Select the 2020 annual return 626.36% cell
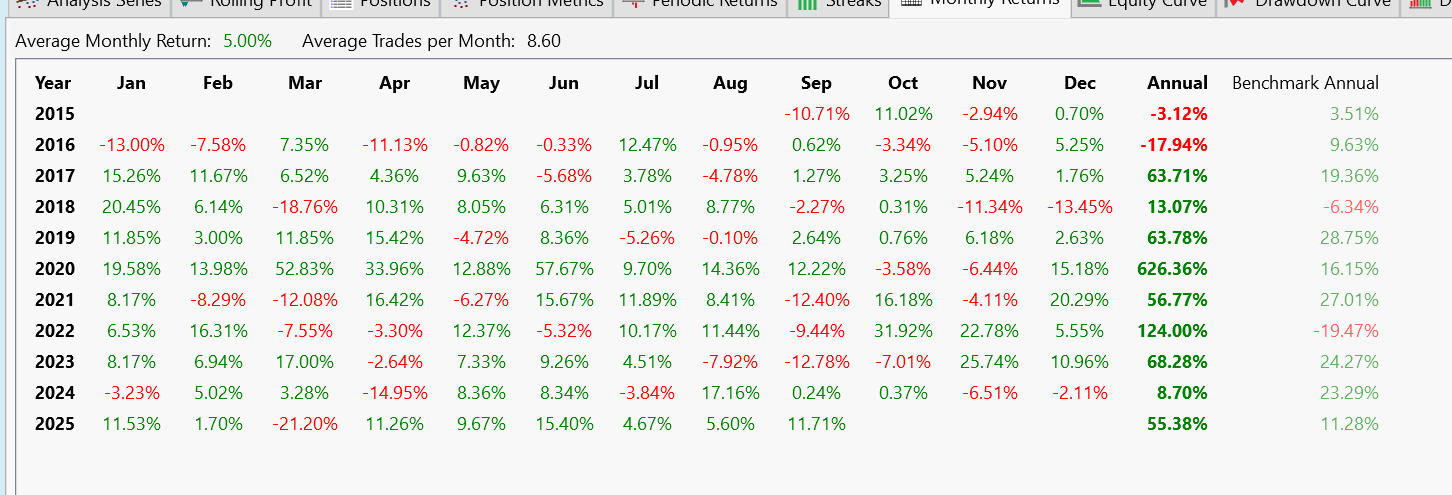Viewport: 1452px width, 495px height. coord(1172,269)
